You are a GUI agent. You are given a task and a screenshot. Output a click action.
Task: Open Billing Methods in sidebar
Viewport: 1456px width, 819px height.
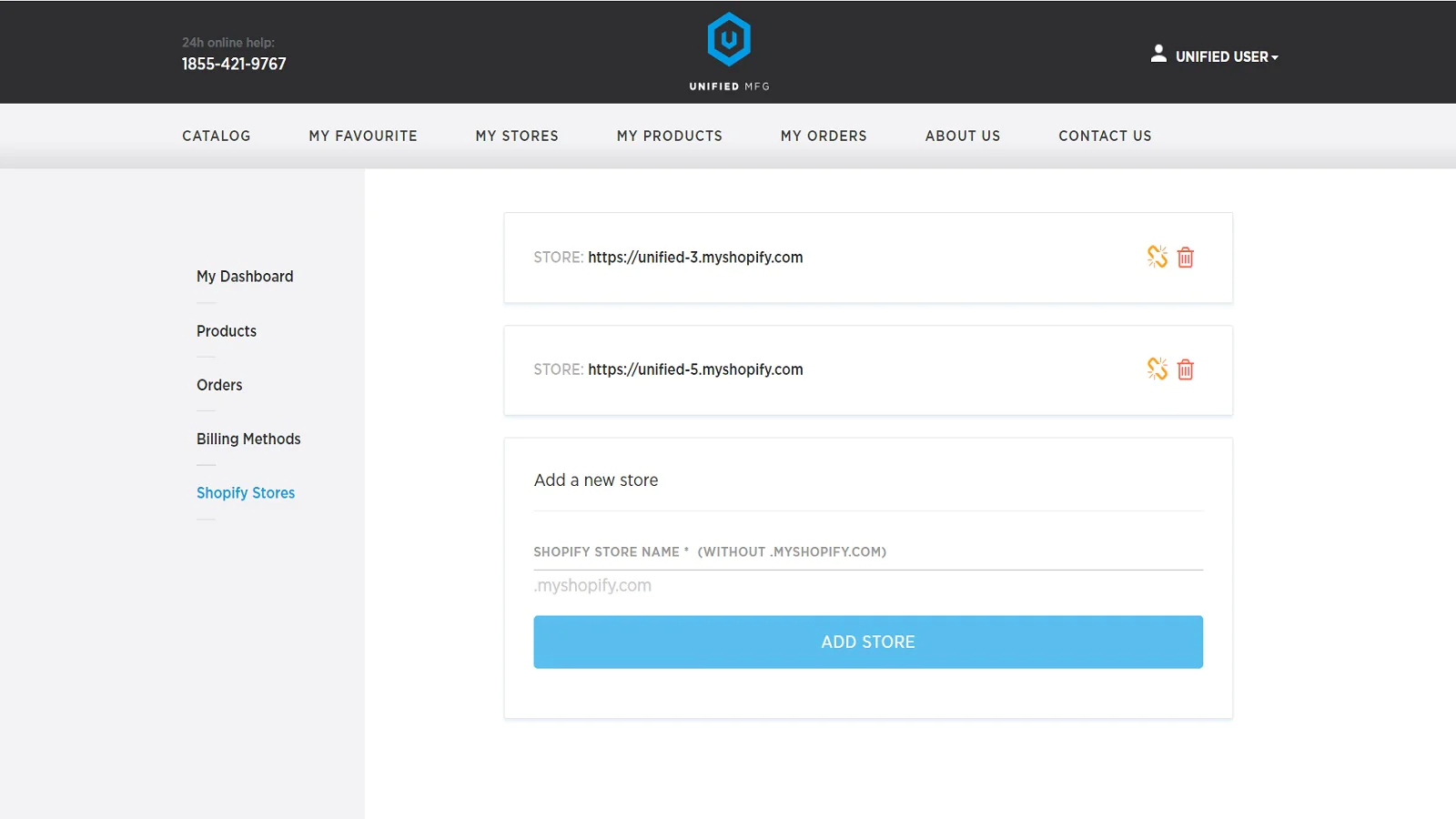248,439
